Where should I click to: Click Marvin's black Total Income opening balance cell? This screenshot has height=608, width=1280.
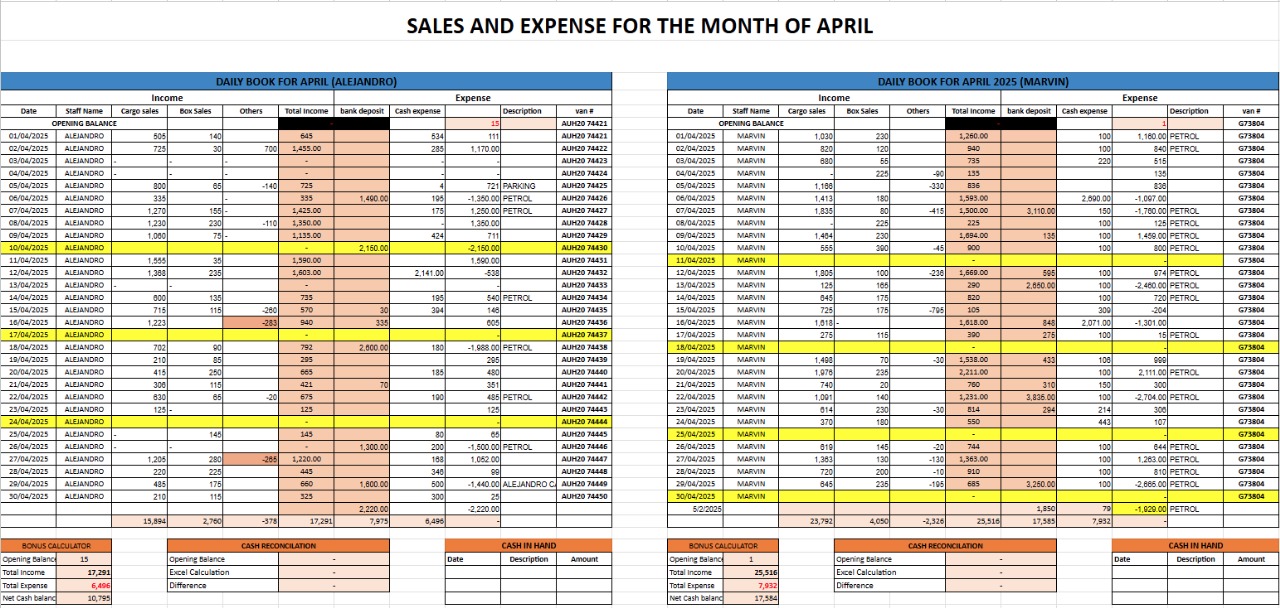(973, 124)
